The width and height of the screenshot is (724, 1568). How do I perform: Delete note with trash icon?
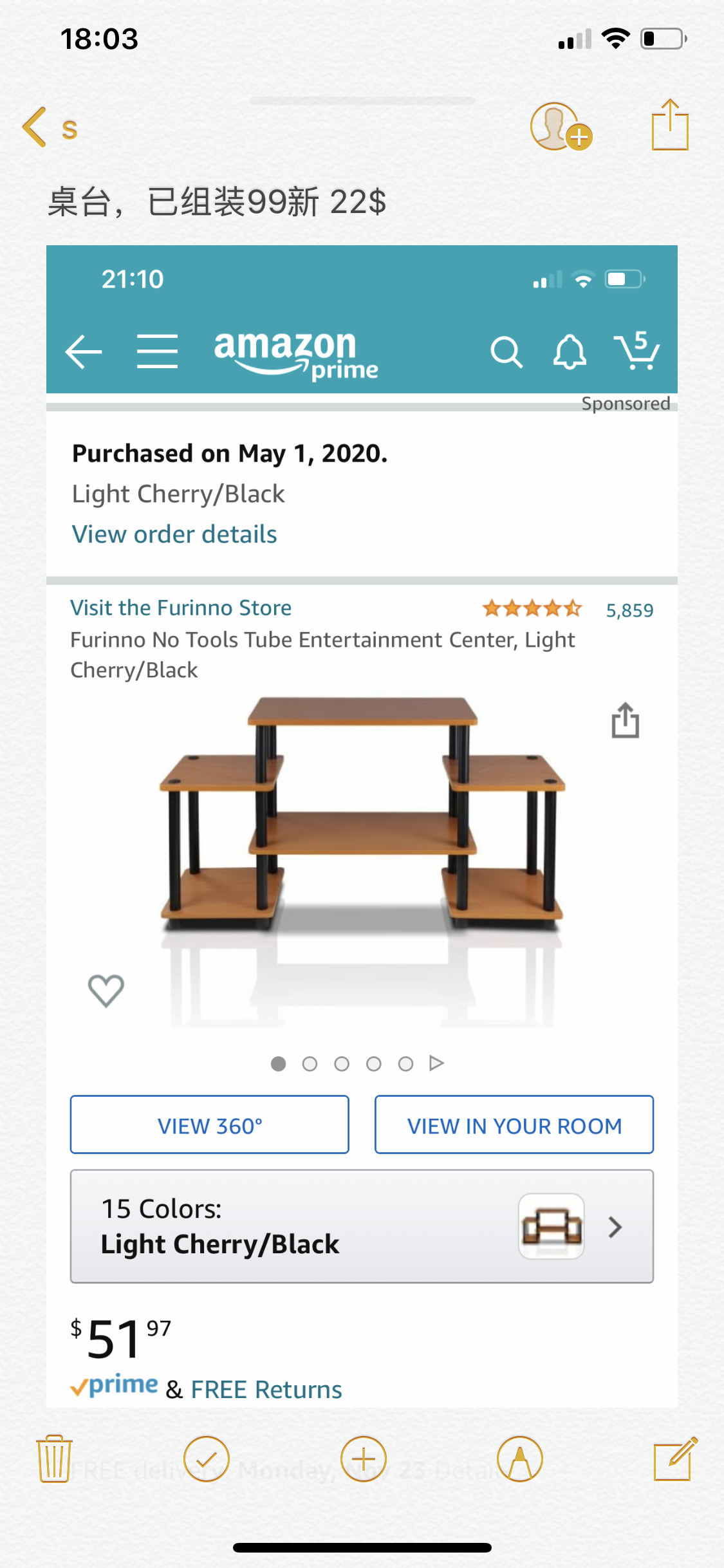click(x=54, y=1459)
